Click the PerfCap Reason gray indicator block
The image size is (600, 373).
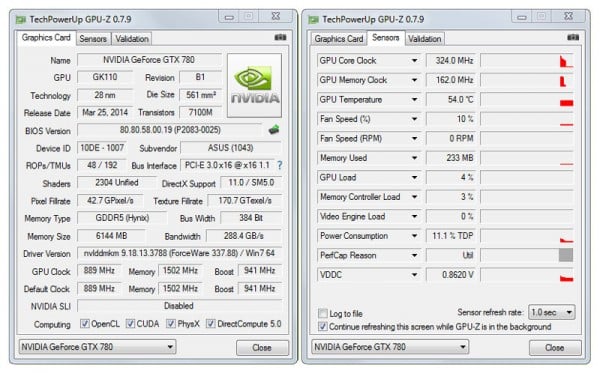coord(566,255)
